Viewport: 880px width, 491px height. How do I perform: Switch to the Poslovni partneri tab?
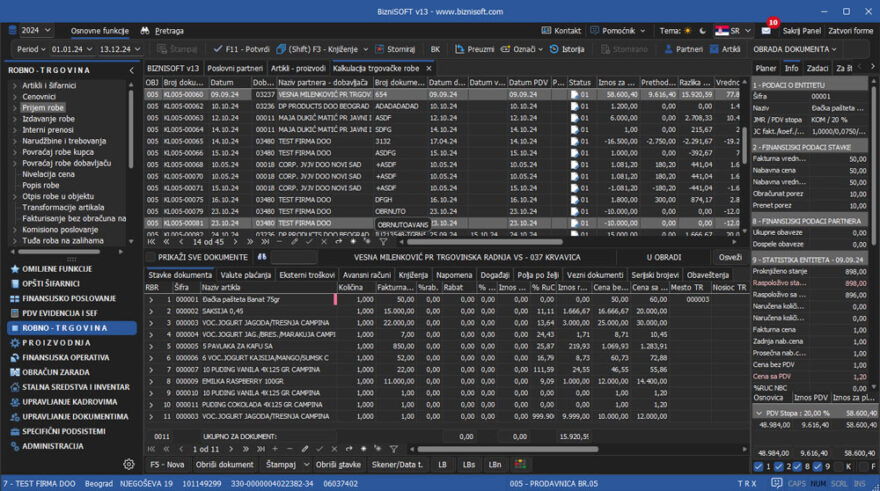point(235,68)
